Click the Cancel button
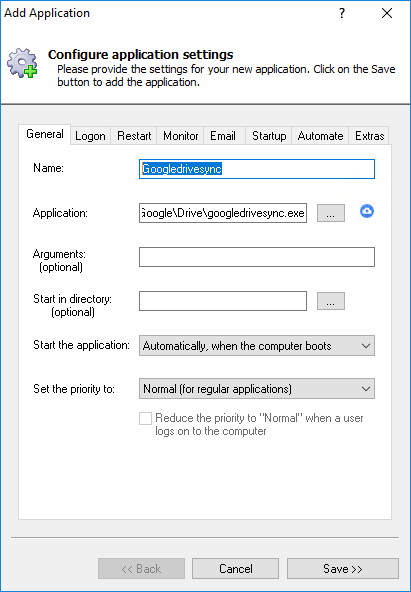 pos(236,569)
